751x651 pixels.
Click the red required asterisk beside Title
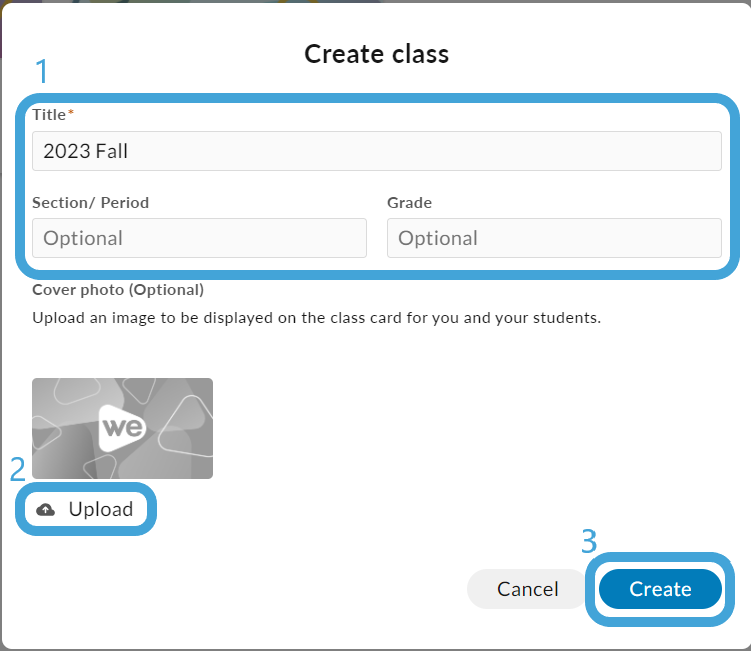pyautogui.click(x=70, y=112)
